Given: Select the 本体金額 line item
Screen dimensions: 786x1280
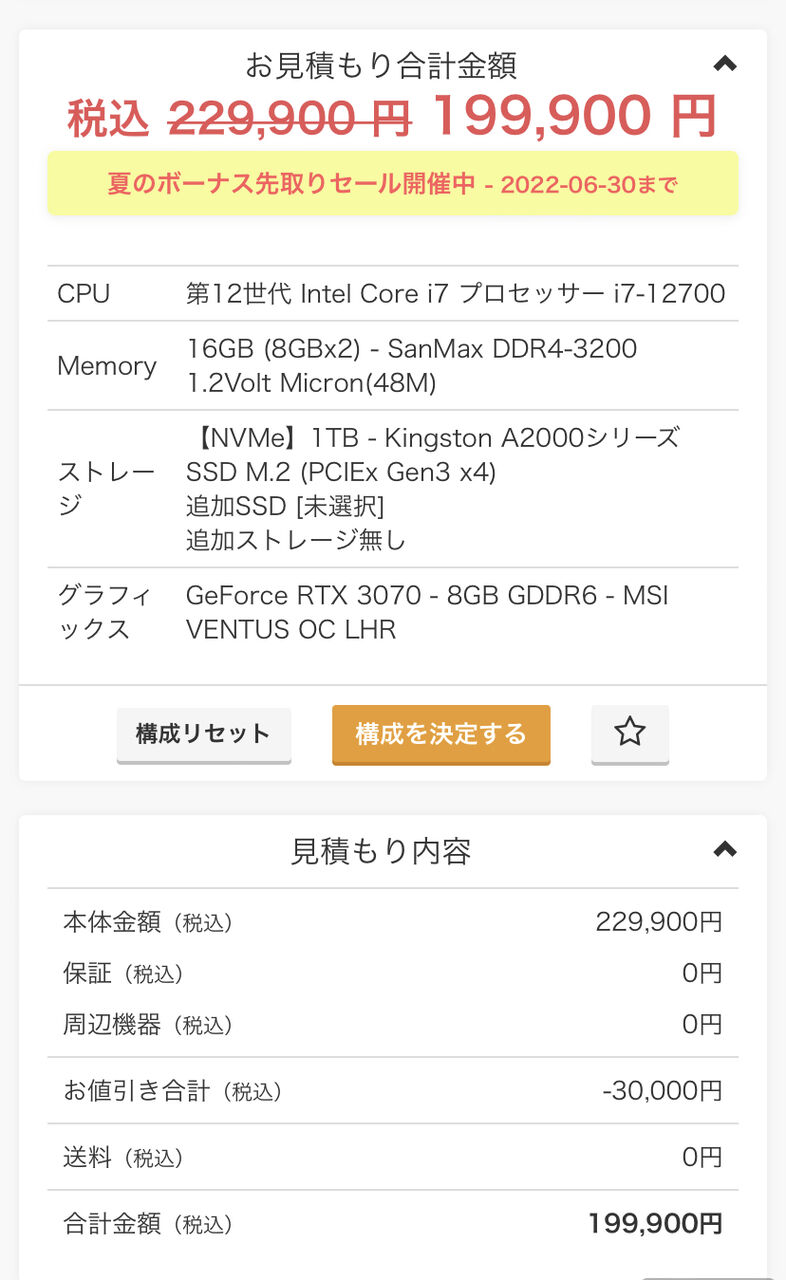Looking at the screenshot, I should (x=392, y=921).
